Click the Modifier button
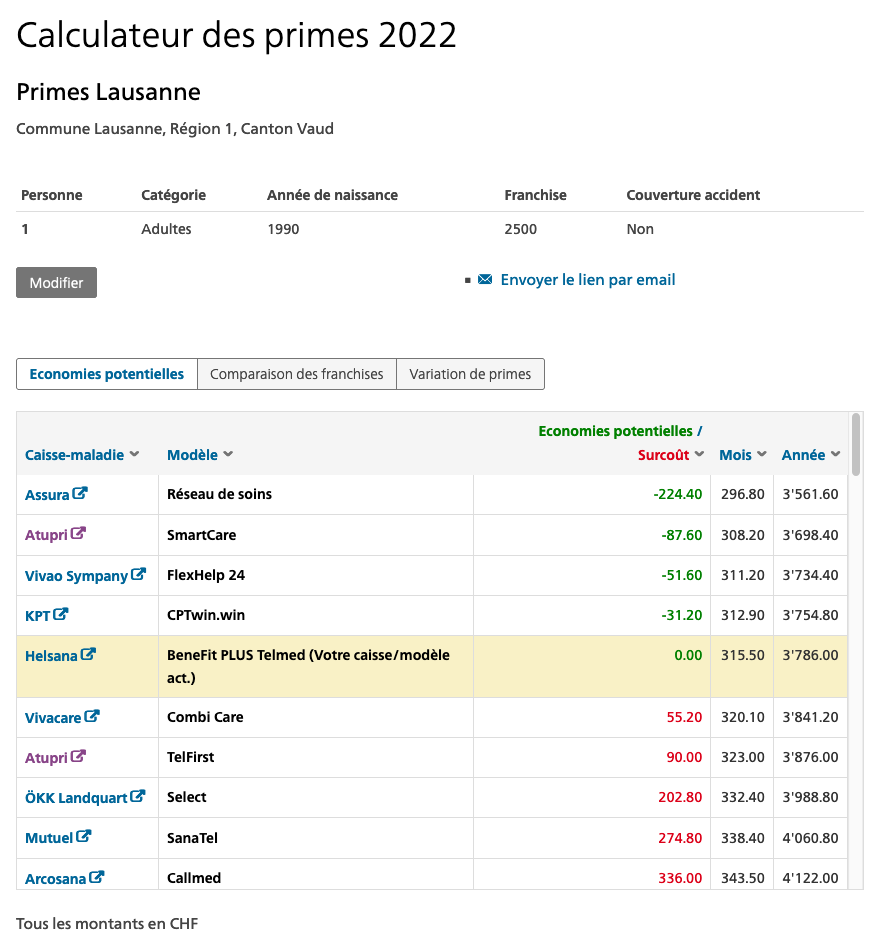875x946 pixels. coord(56,282)
